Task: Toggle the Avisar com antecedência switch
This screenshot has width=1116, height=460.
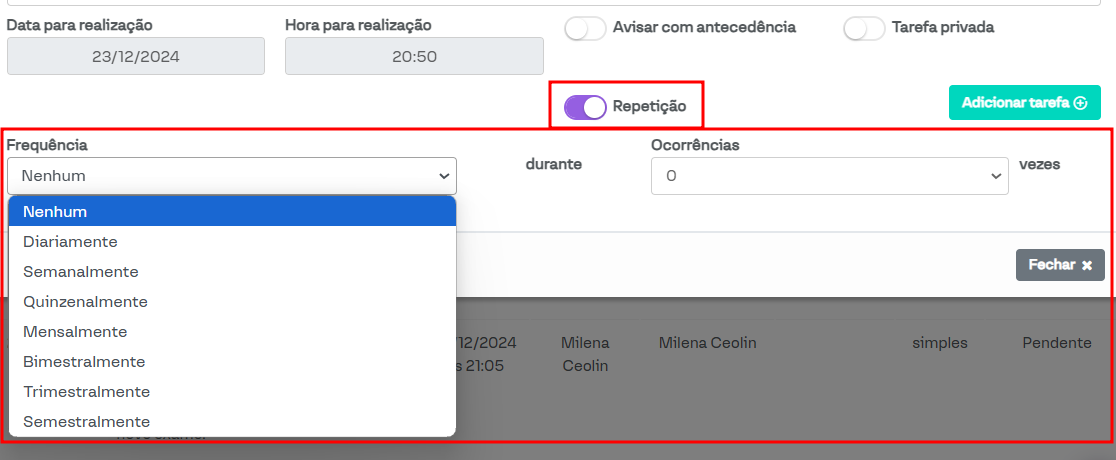Action: [585, 28]
